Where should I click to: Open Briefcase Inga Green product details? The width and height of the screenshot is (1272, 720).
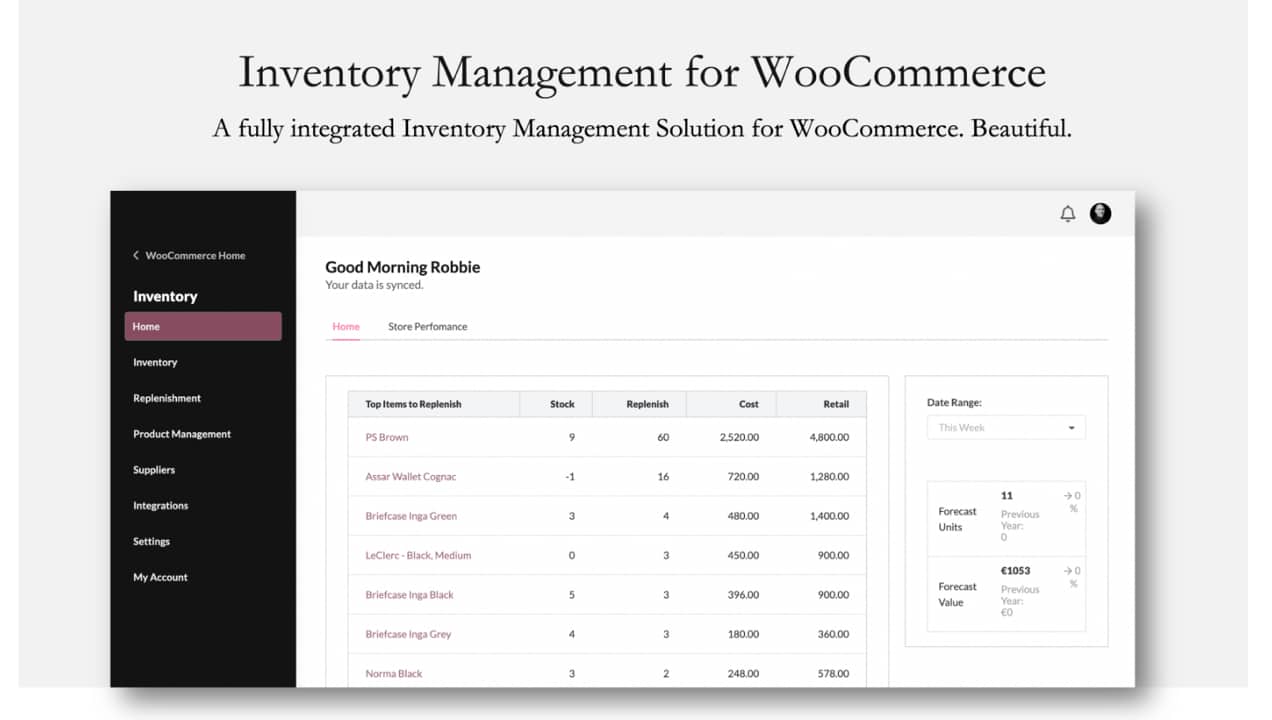411,515
